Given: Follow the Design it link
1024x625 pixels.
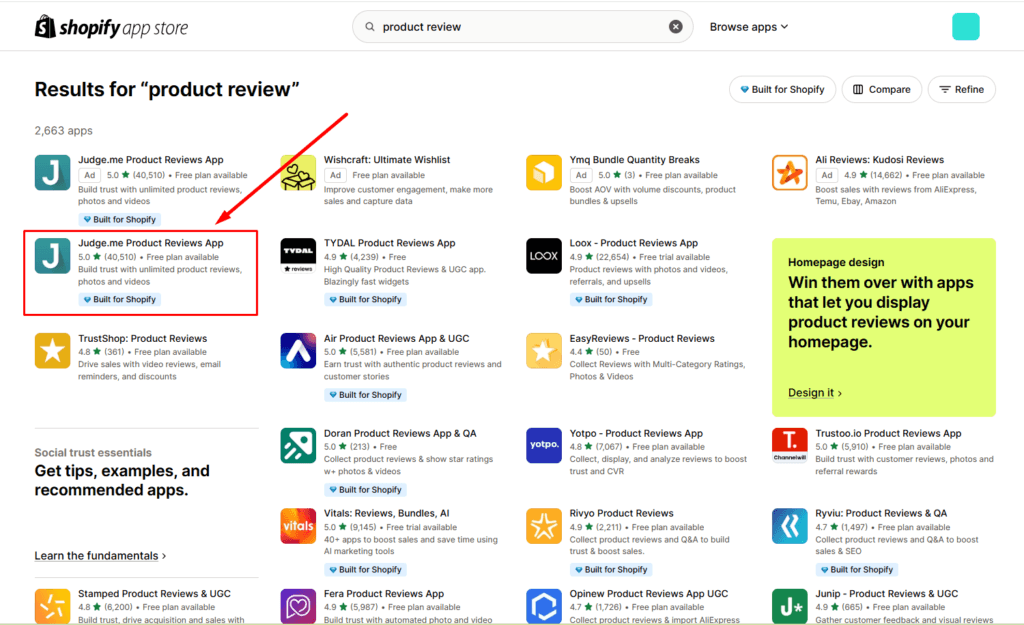Looking at the screenshot, I should point(815,393).
